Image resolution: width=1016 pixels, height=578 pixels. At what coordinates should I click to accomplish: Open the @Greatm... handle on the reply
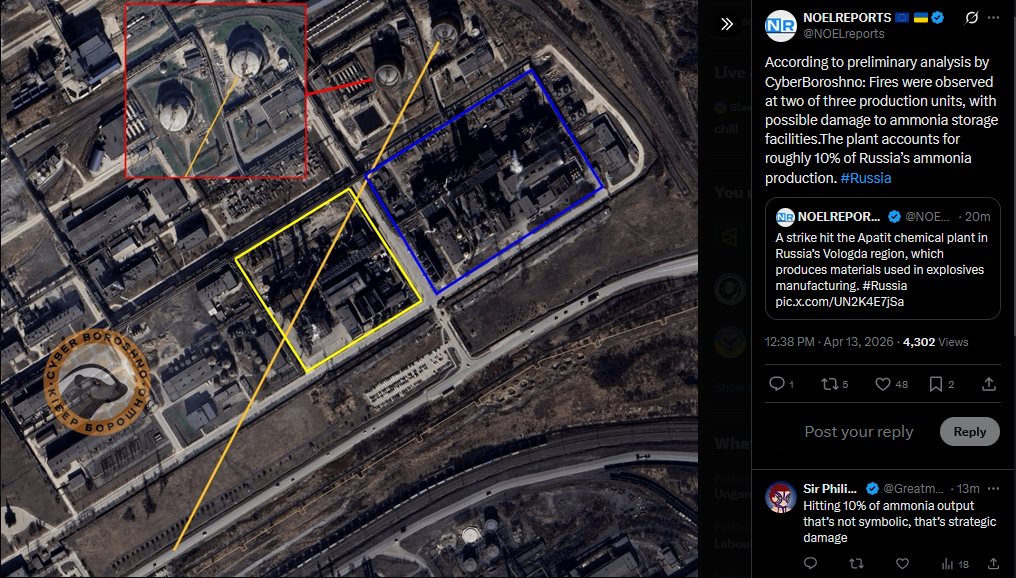coord(914,489)
